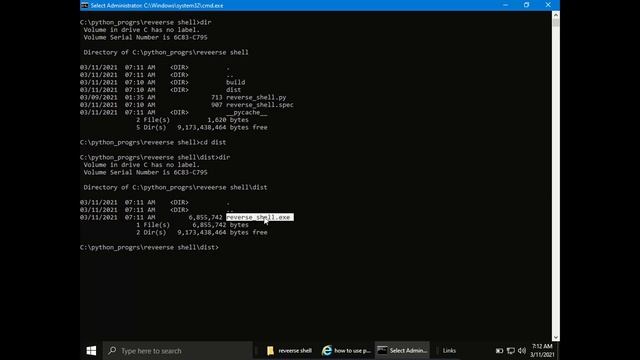The height and width of the screenshot is (360, 640).
Task: Click the scrollbar thumb in cmd window
Action: pyautogui.click(x=556, y=23)
